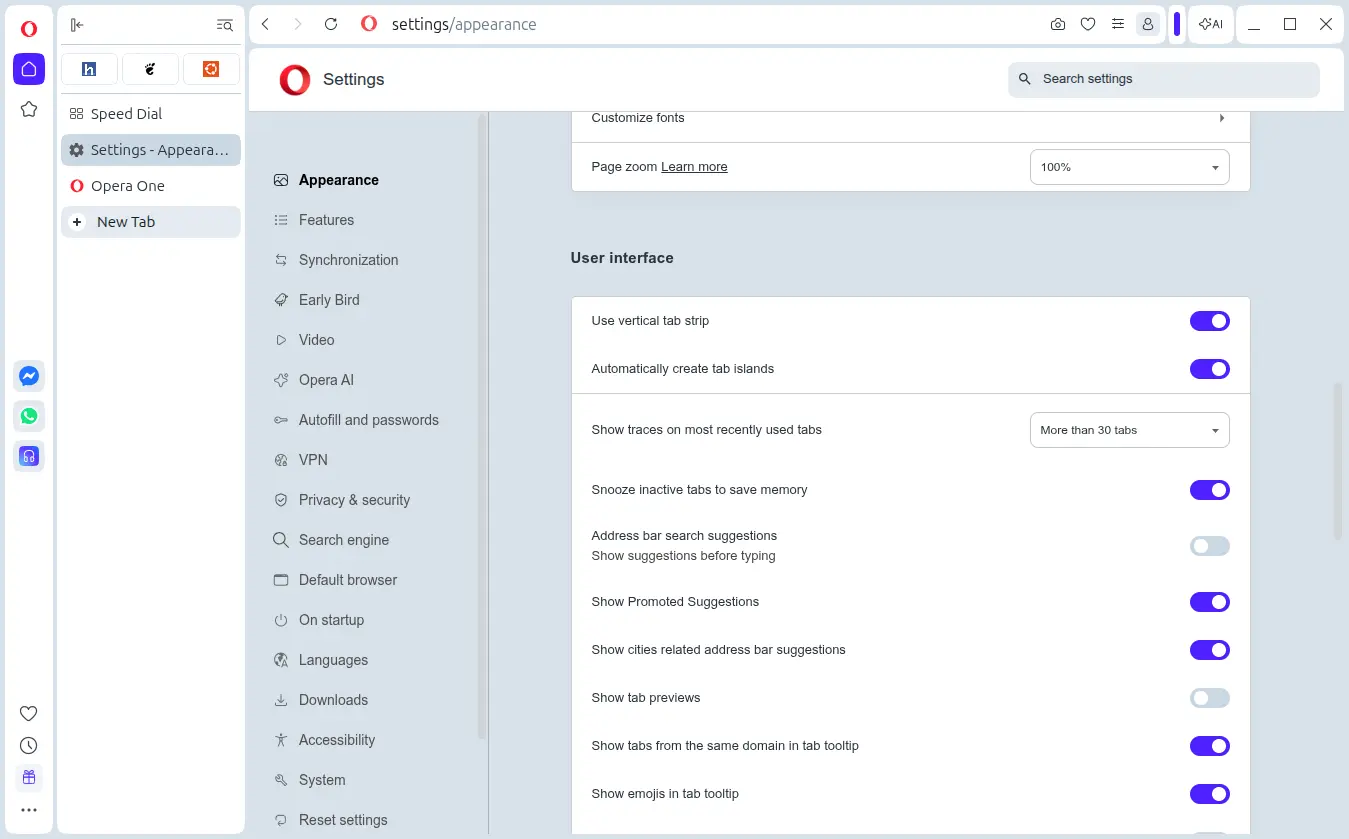Open Search engine settings

tap(331, 540)
